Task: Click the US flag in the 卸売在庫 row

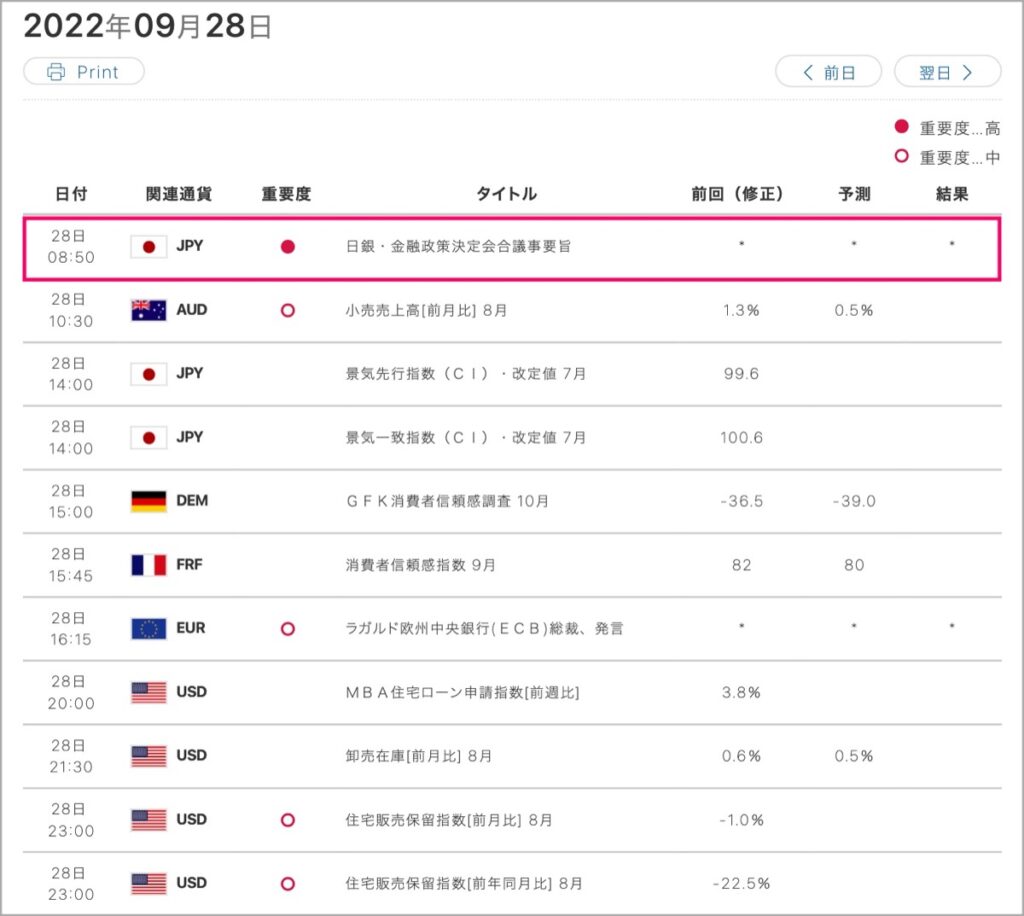Action: (x=149, y=756)
